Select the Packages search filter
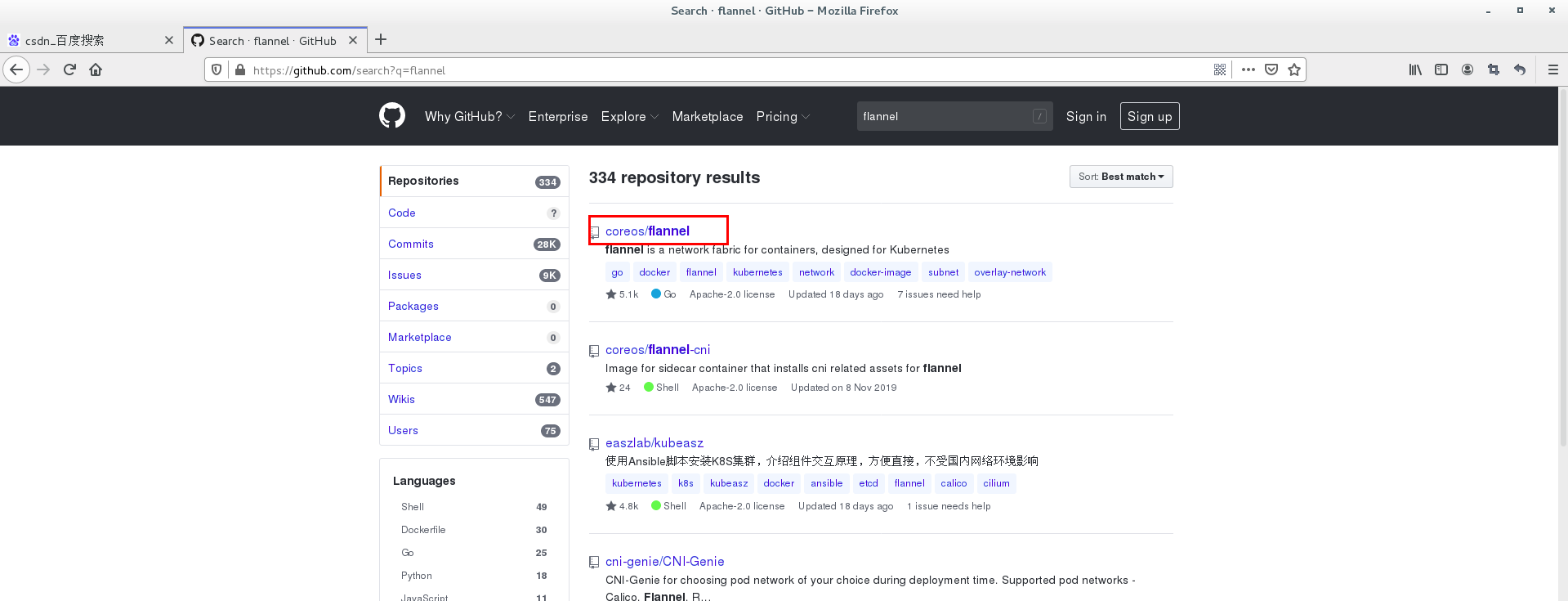 tap(474, 306)
